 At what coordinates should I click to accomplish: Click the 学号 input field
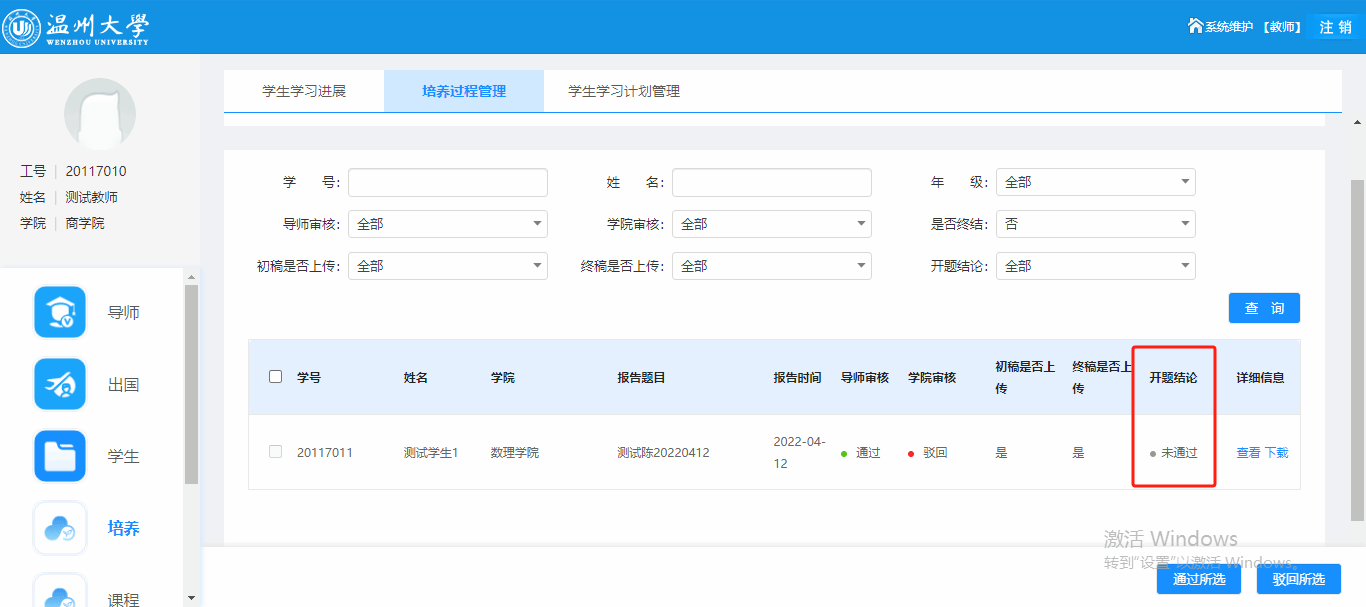click(x=447, y=182)
